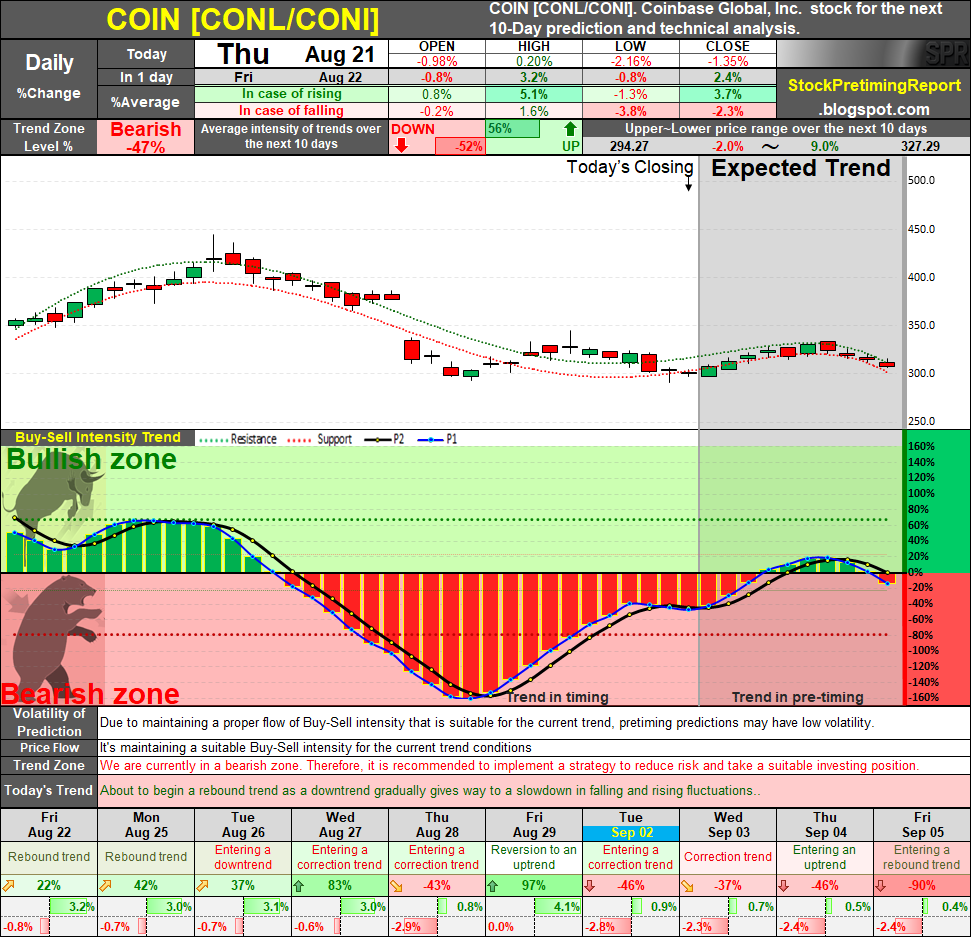Click the Resistance legend entry
Image resolution: width=971 pixels, height=937 pixels.
click(x=238, y=439)
